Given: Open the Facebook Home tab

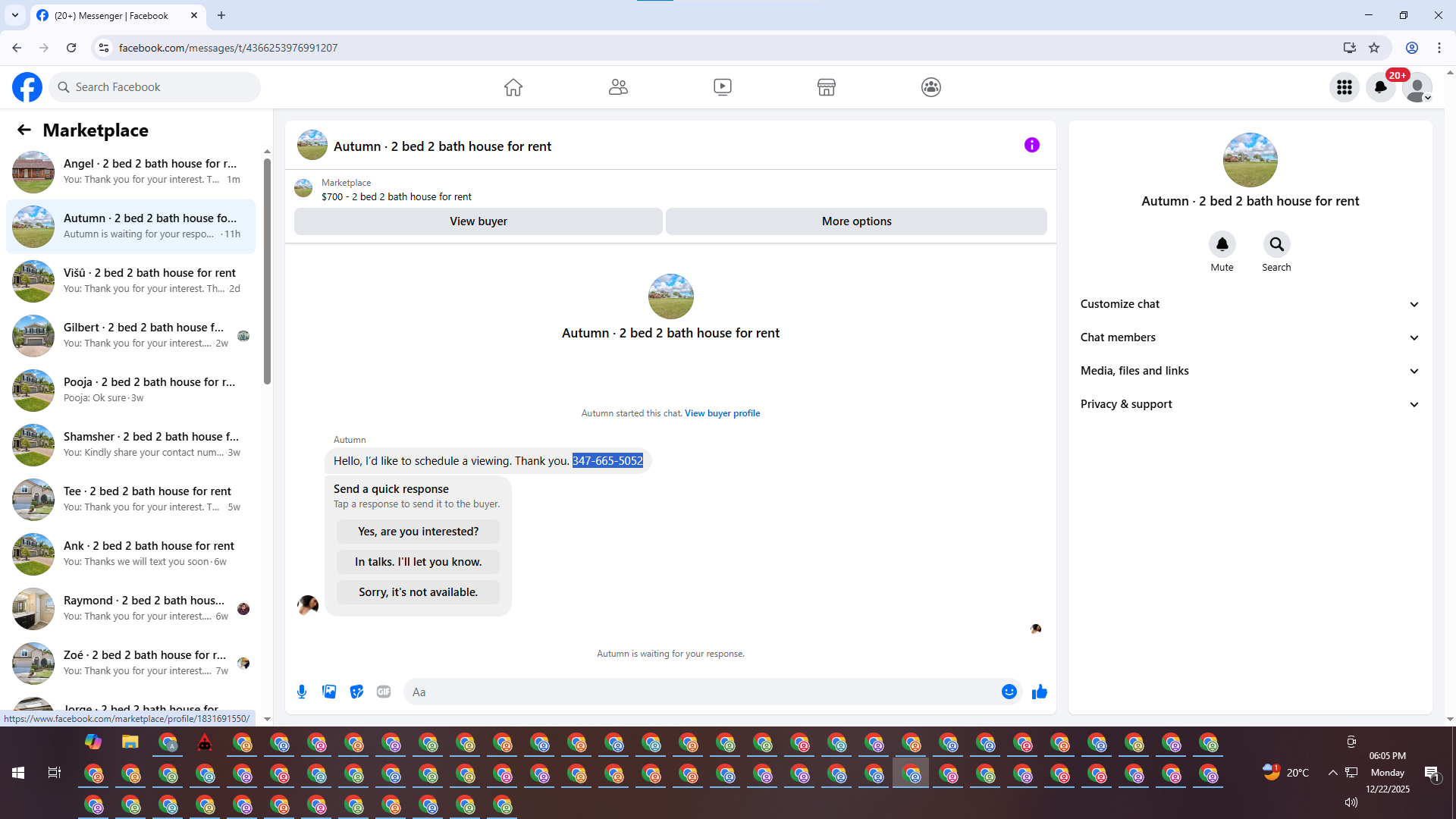Looking at the screenshot, I should [x=513, y=87].
